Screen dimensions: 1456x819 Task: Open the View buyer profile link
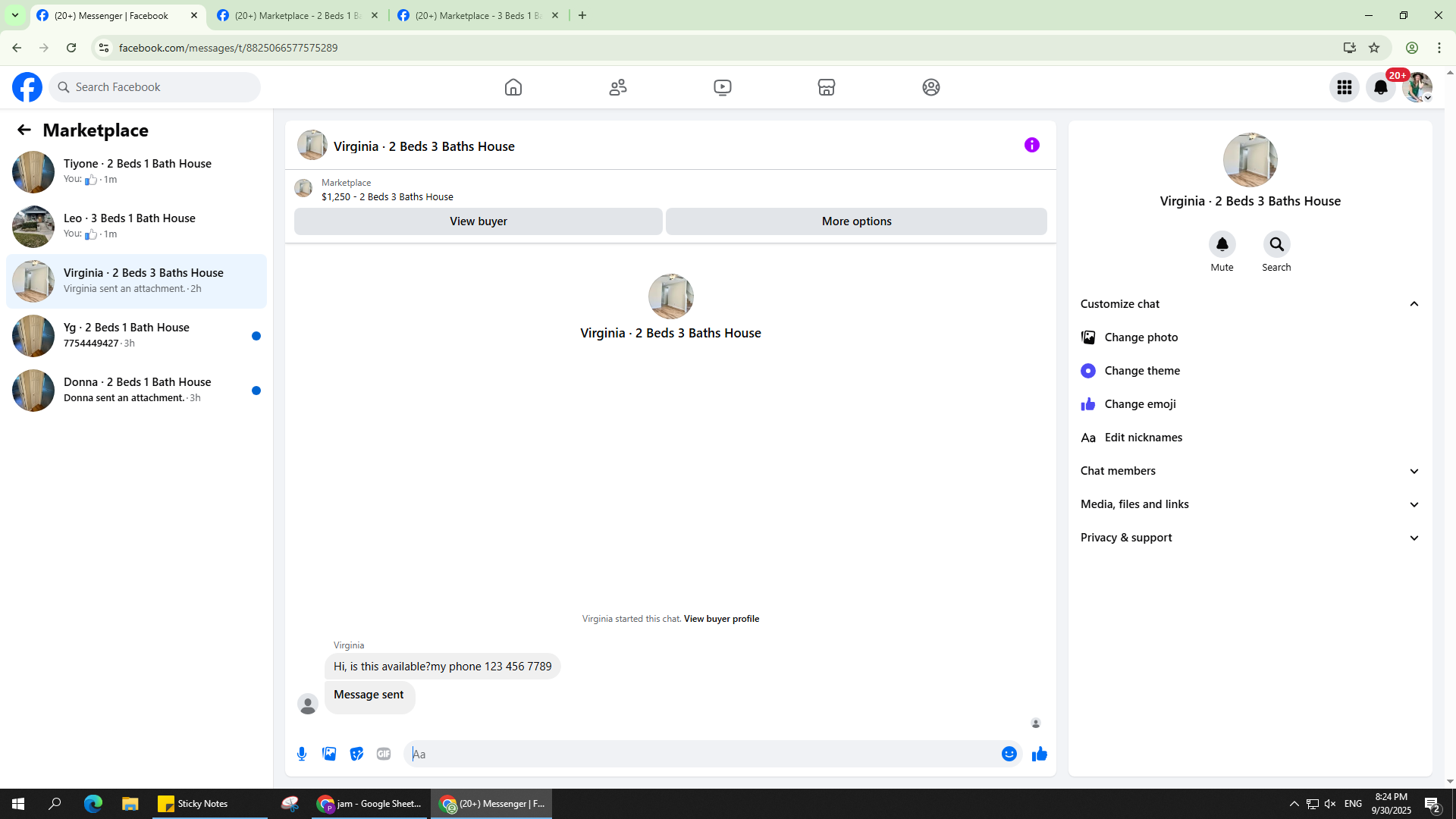click(721, 619)
